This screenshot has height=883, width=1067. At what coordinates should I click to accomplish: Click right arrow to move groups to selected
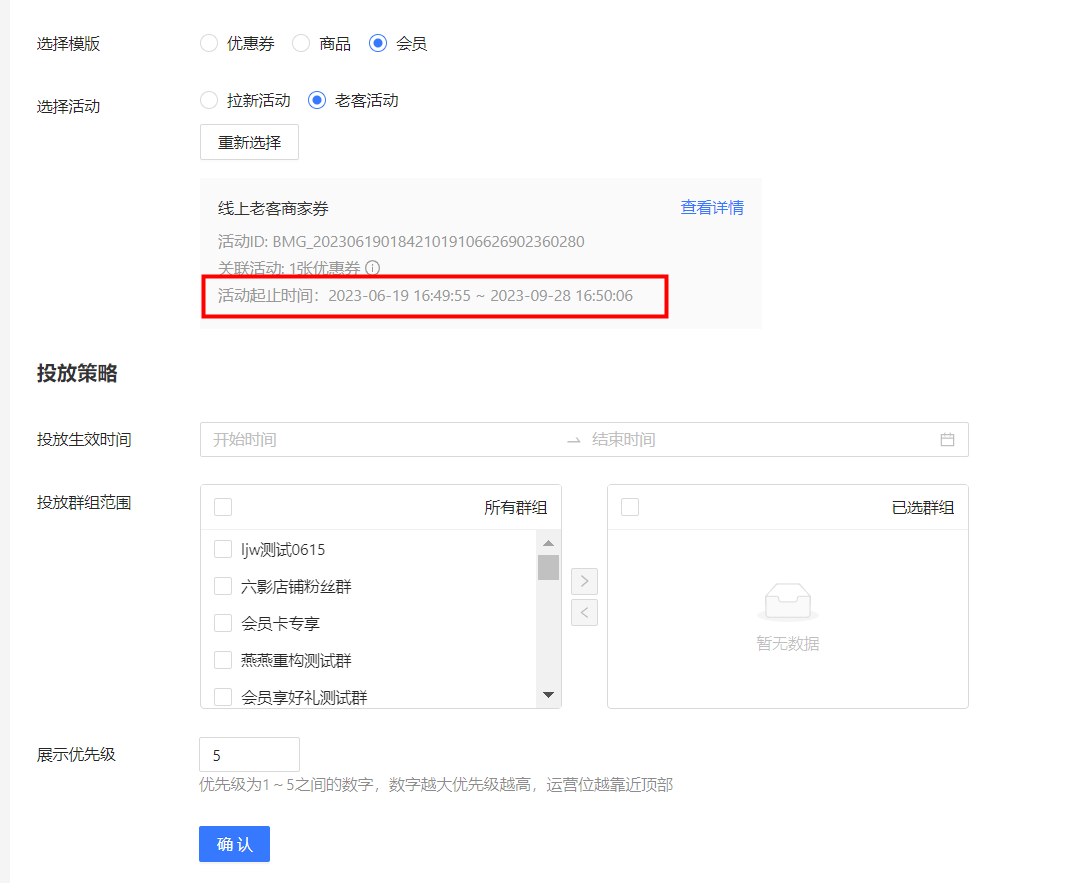click(x=584, y=581)
